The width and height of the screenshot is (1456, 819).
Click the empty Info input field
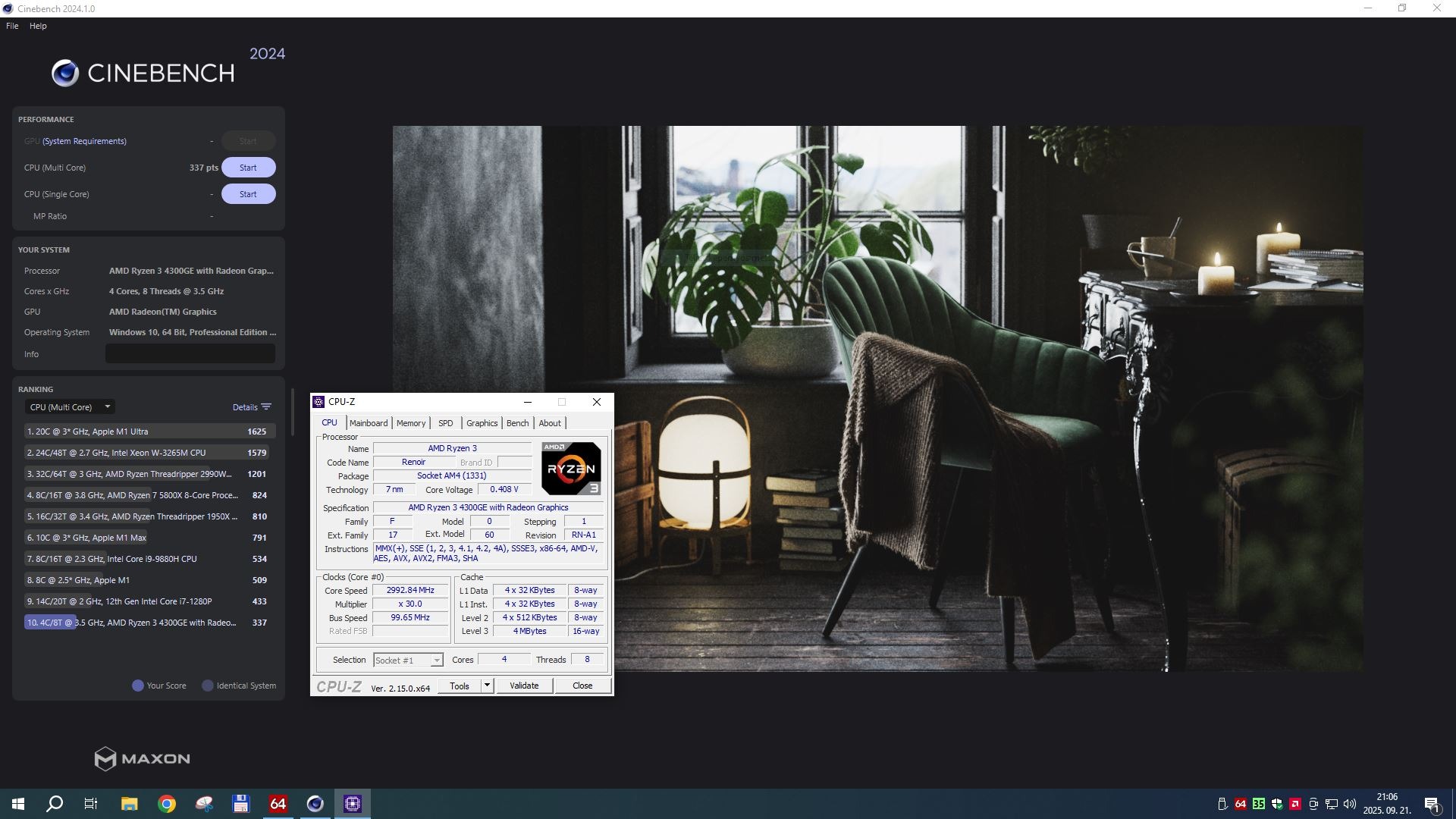[190, 354]
